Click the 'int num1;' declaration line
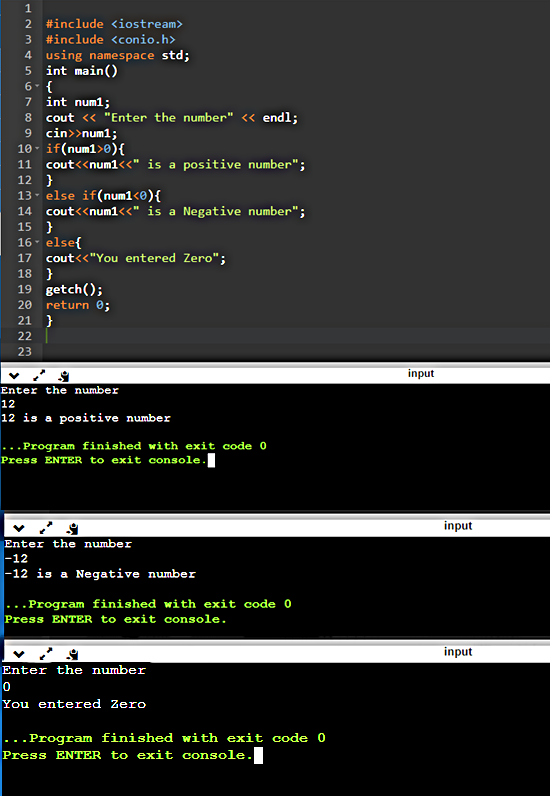 (x=78, y=102)
